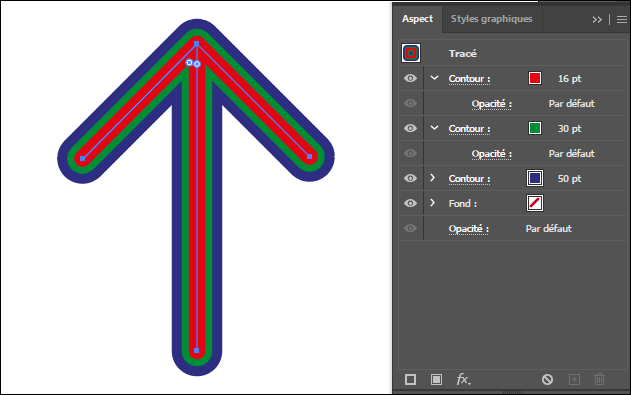The width and height of the screenshot is (631, 395).
Task: Toggle visibility of 30 pt stroke opacity
Action: point(410,153)
